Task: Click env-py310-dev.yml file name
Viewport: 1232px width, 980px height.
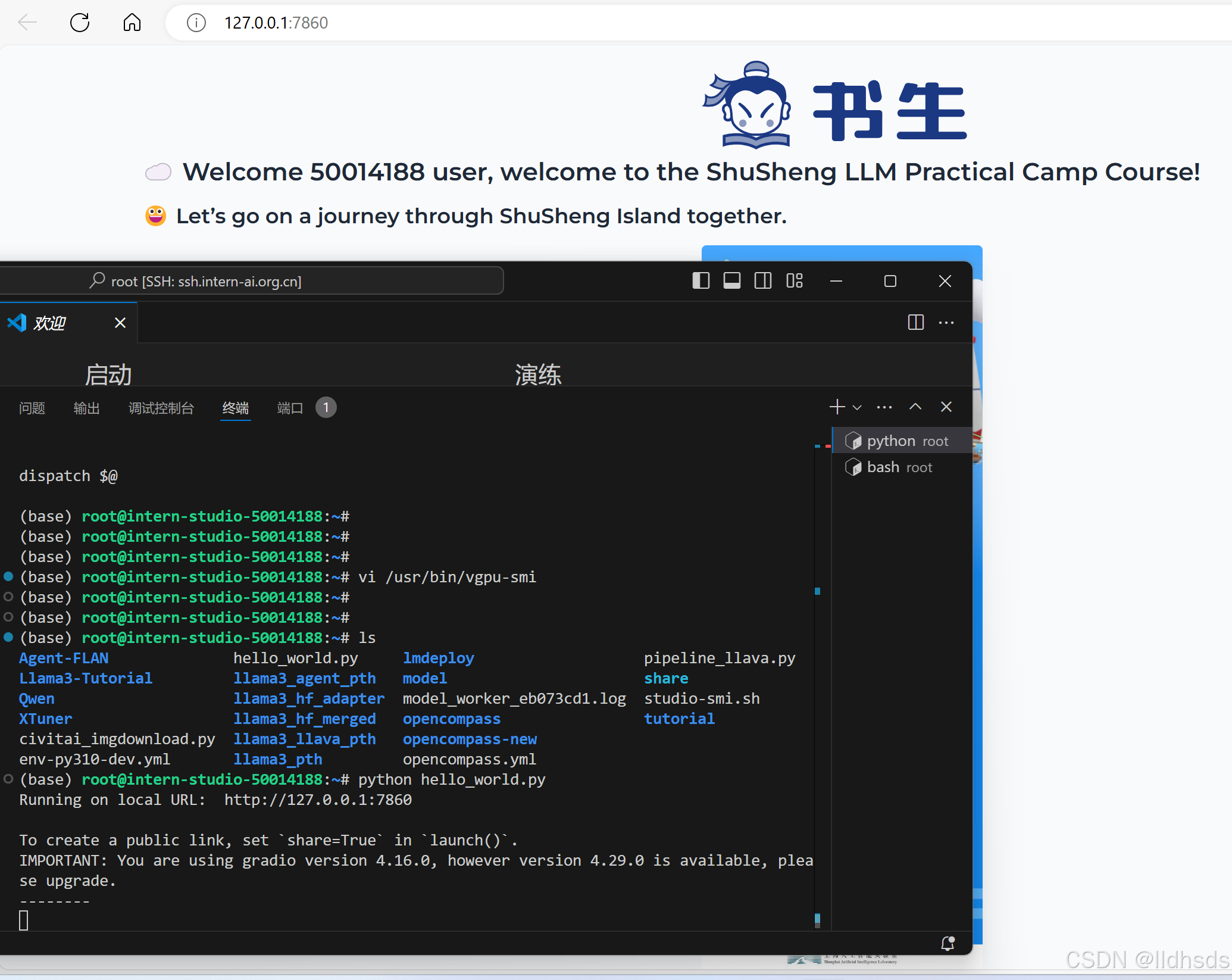Action: [95, 759]
